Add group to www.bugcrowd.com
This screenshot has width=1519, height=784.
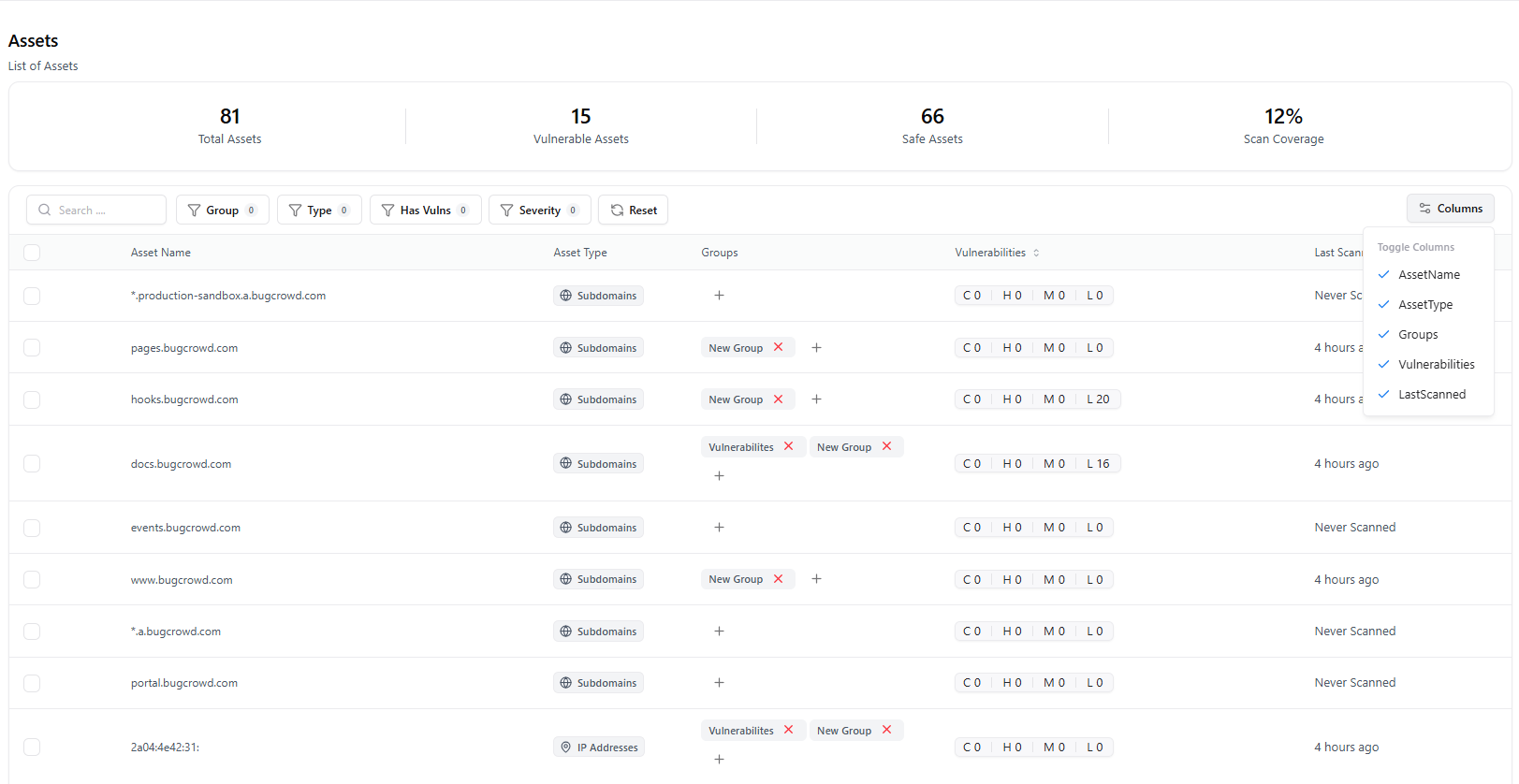click(816, 578)
